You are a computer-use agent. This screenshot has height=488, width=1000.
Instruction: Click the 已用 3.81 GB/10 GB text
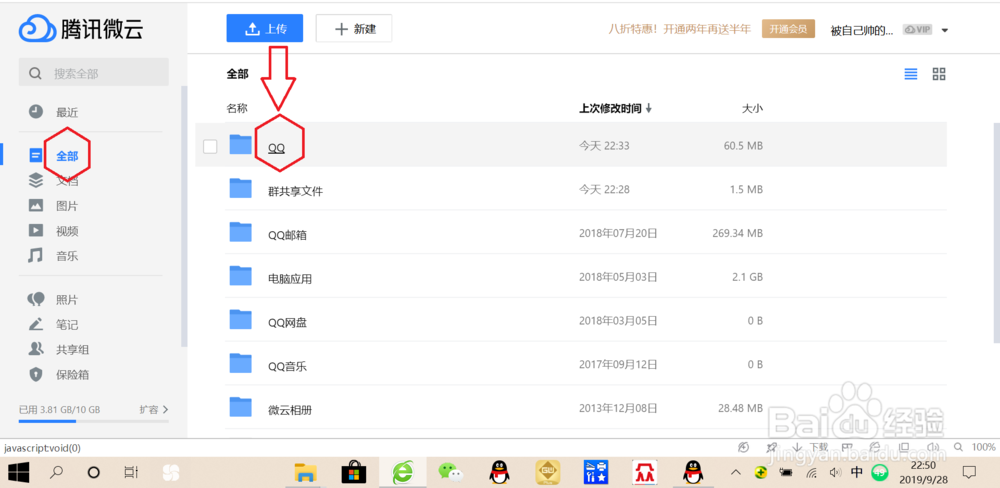pyautogui.click(x=59, y=410)
